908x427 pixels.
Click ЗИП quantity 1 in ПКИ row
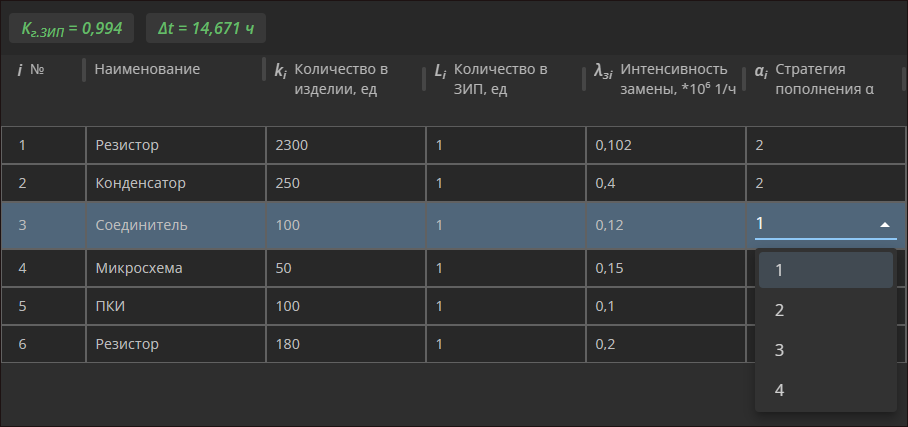coord(506,306)
